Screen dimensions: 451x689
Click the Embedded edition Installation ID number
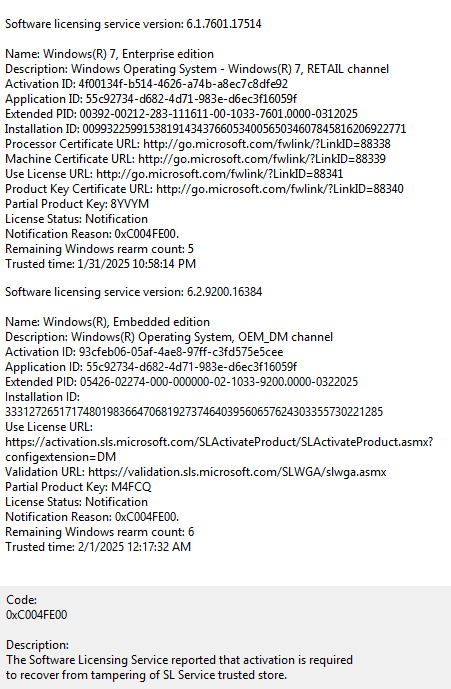click(194, 412)
